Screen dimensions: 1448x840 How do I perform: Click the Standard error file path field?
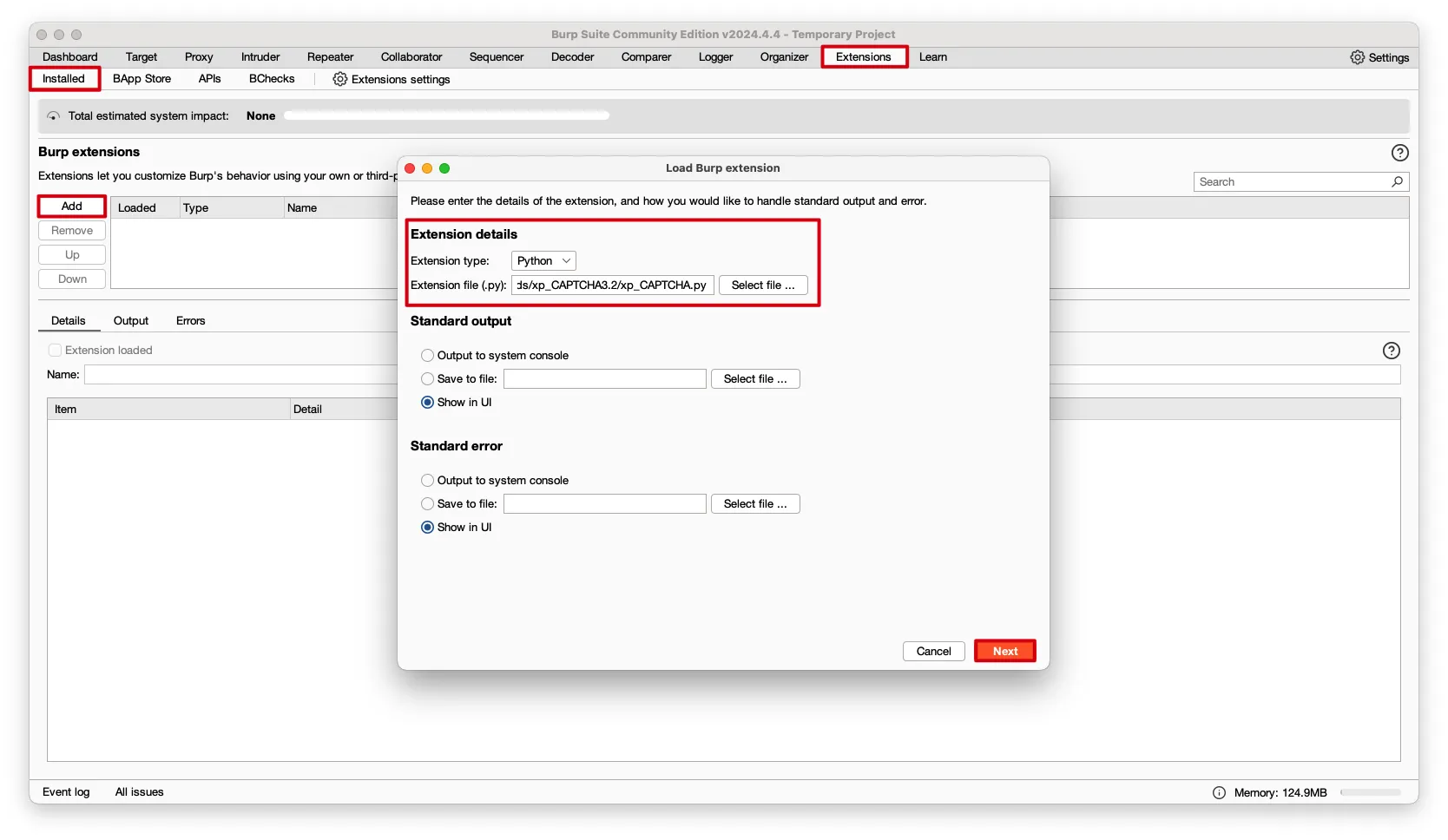click(605, 504)
